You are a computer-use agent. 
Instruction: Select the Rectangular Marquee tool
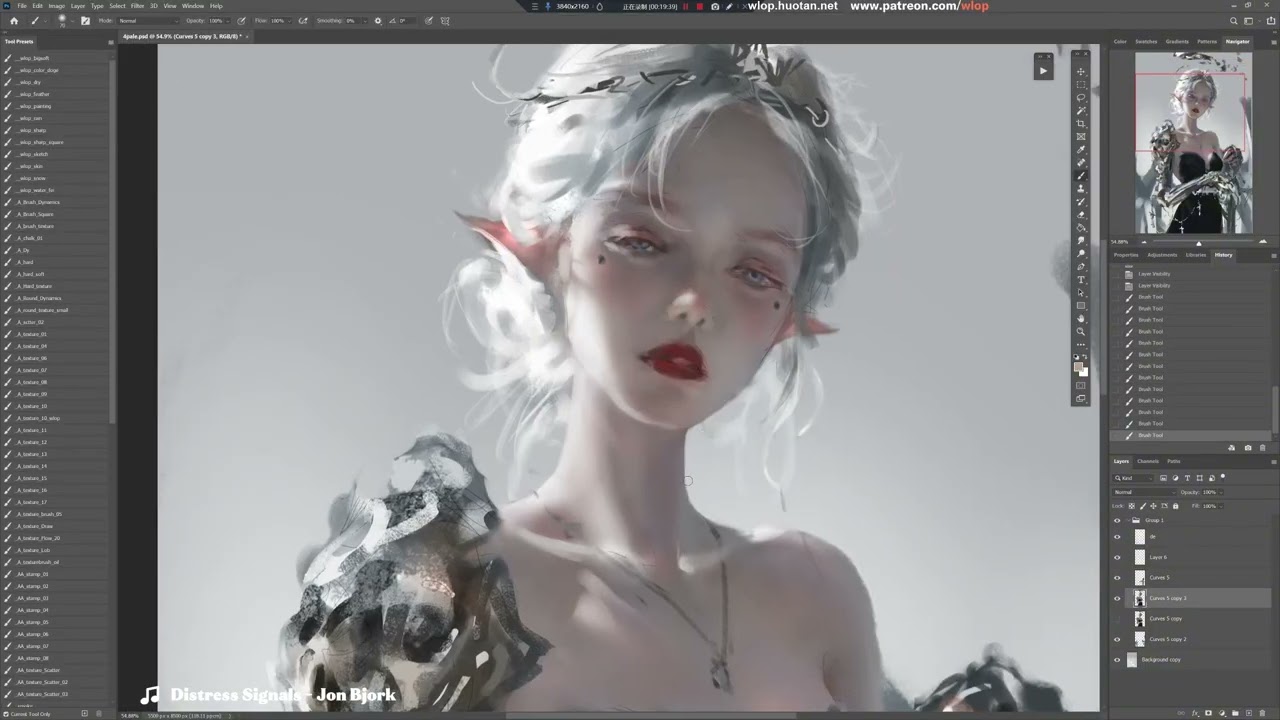click(1081, 85)
